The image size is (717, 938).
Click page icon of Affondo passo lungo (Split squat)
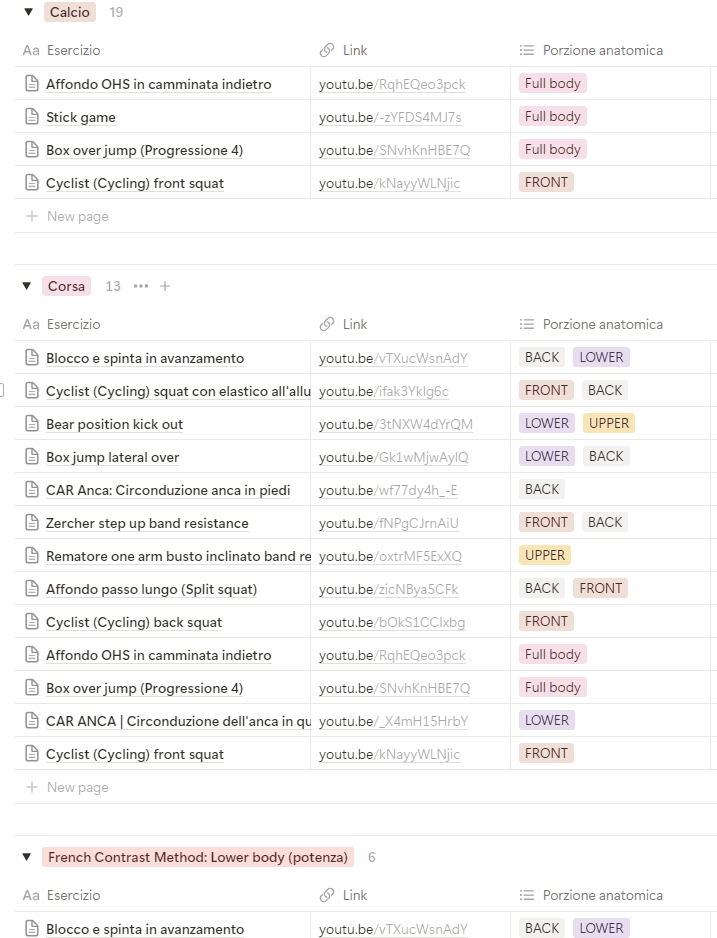(32, 588)
